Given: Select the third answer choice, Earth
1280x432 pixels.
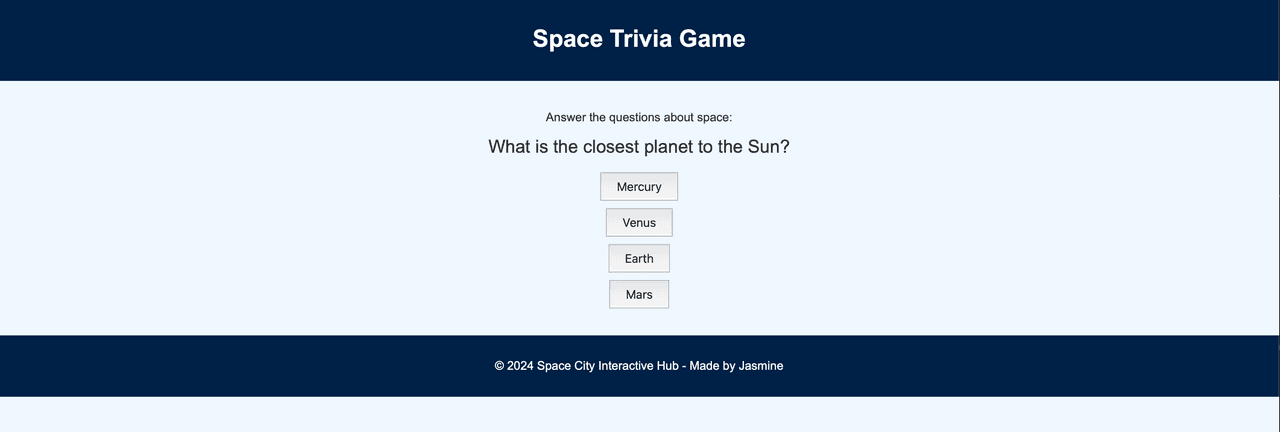Looking at the screenshot, I should click(639, 259).
